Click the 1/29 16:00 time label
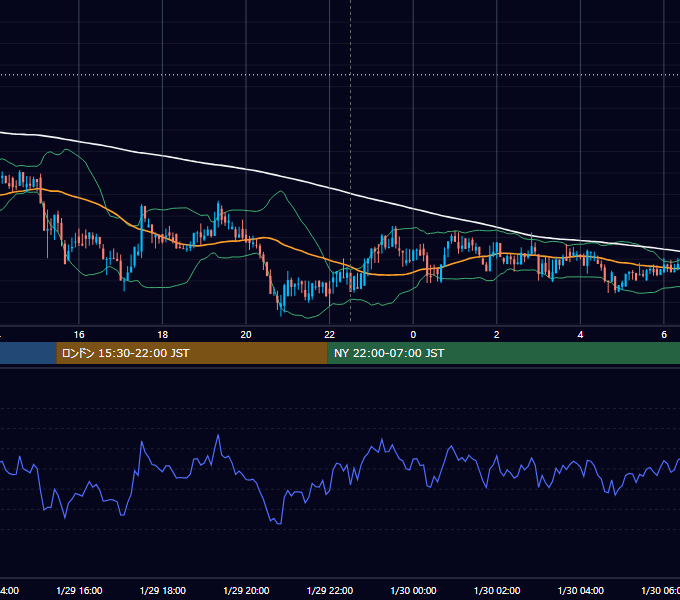This screenshot has width=680, height=600. (x=79, y=590)
